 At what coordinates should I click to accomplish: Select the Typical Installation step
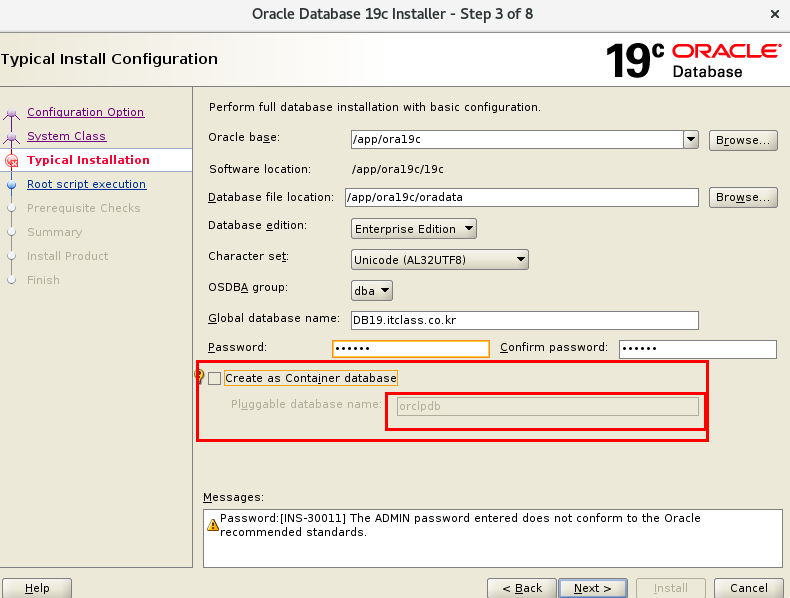[x=88, y=160]
